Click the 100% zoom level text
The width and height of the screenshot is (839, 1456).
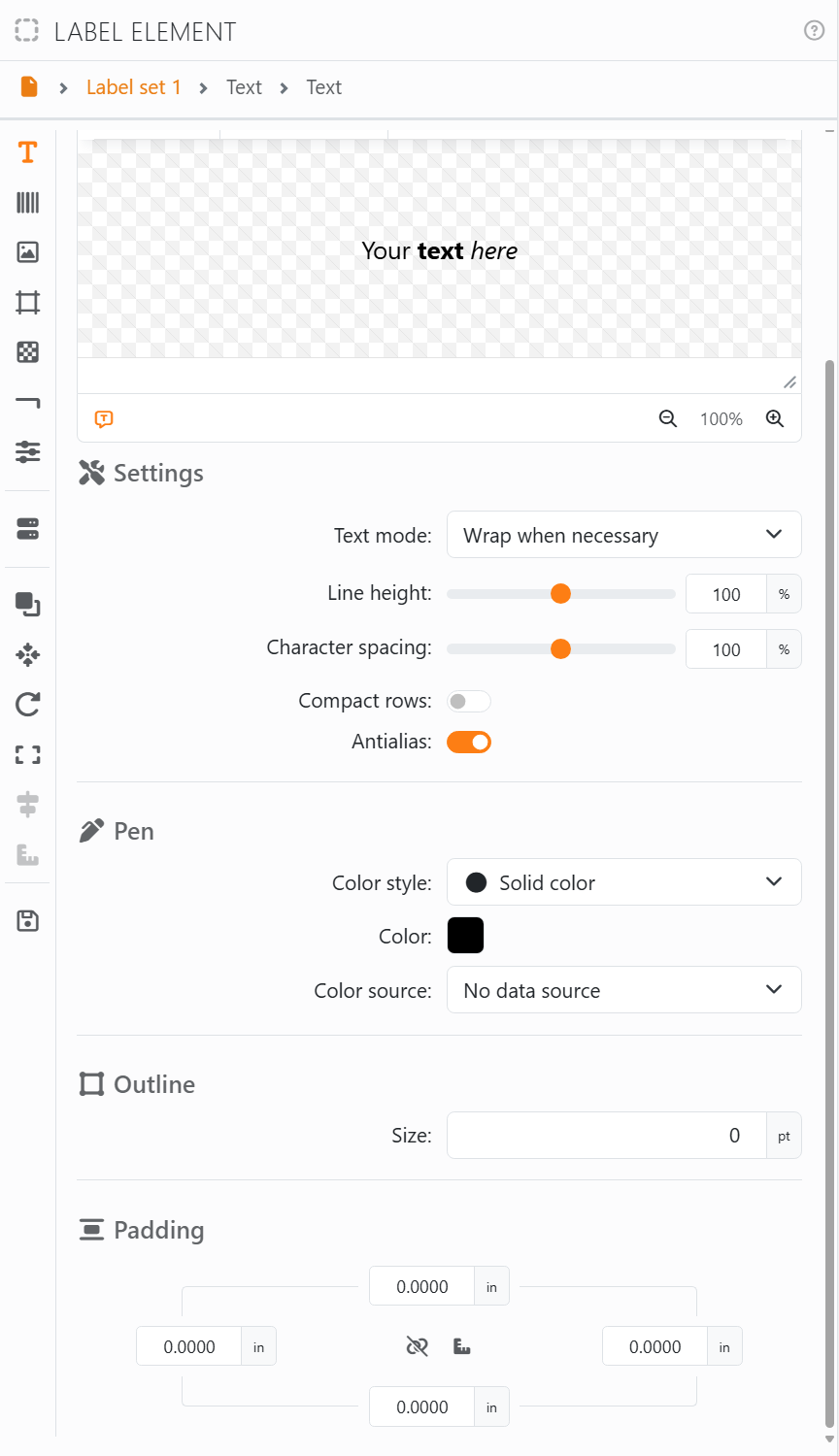pos(722,419)
